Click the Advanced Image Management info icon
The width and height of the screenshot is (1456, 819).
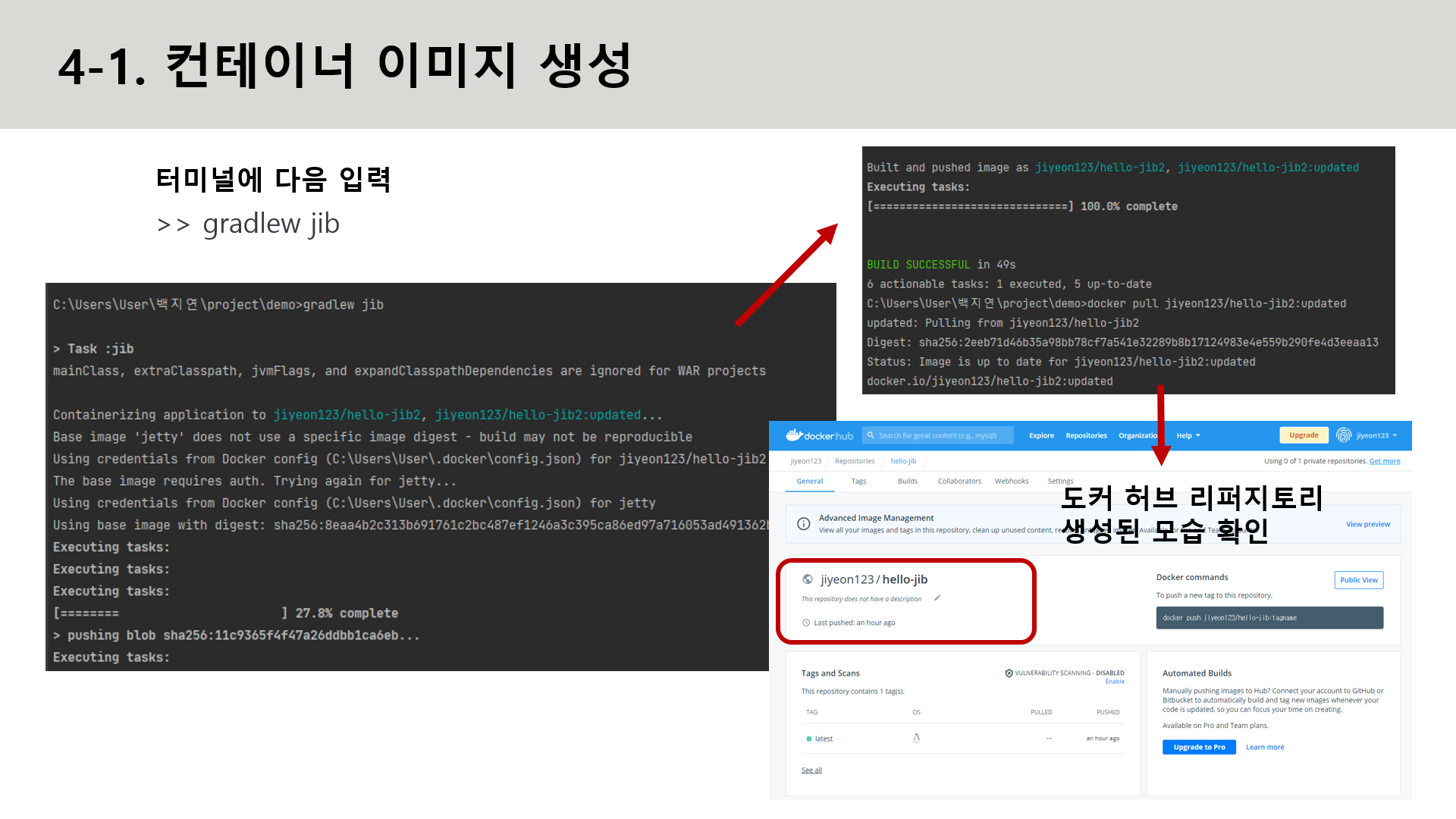point(804,524)
